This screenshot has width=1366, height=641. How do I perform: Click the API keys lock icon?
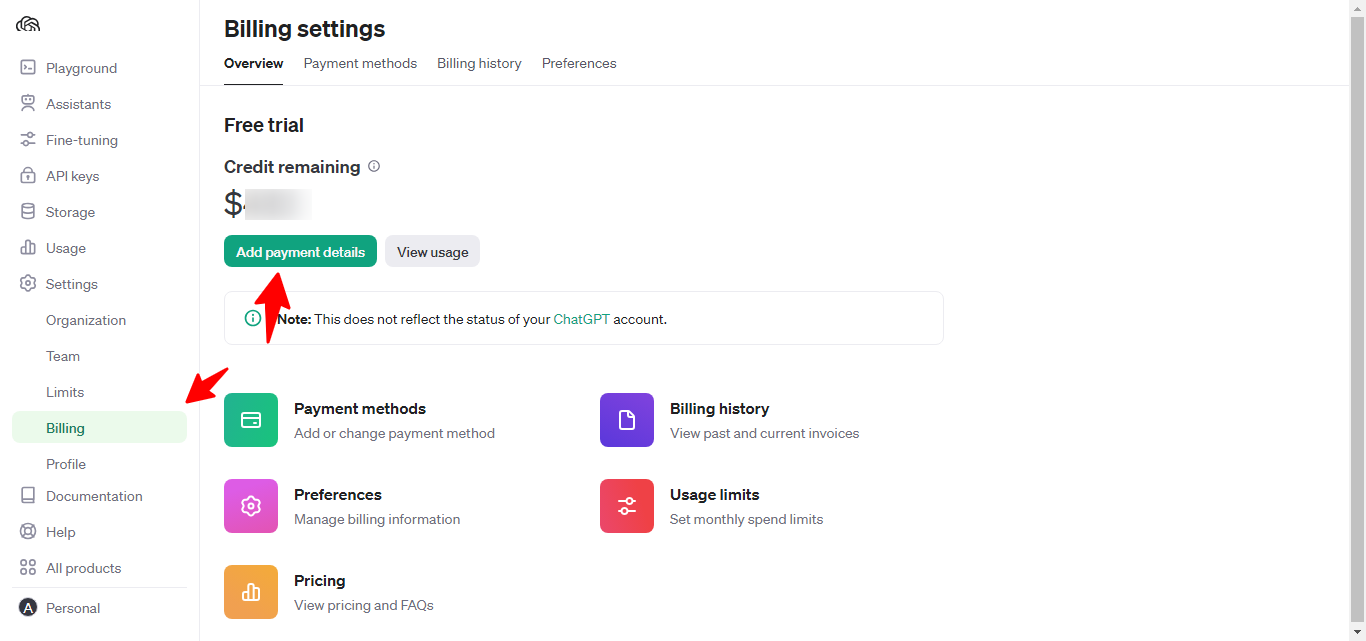[x=28, y=176]
